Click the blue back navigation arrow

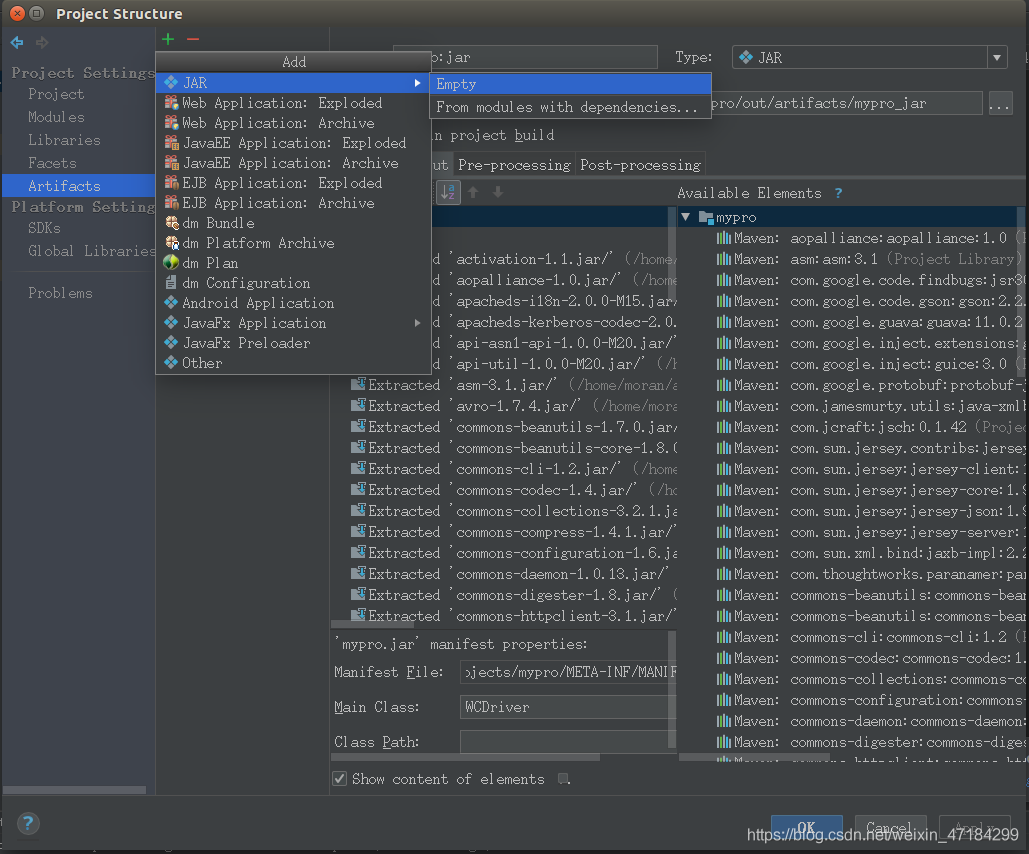point(17,42)
